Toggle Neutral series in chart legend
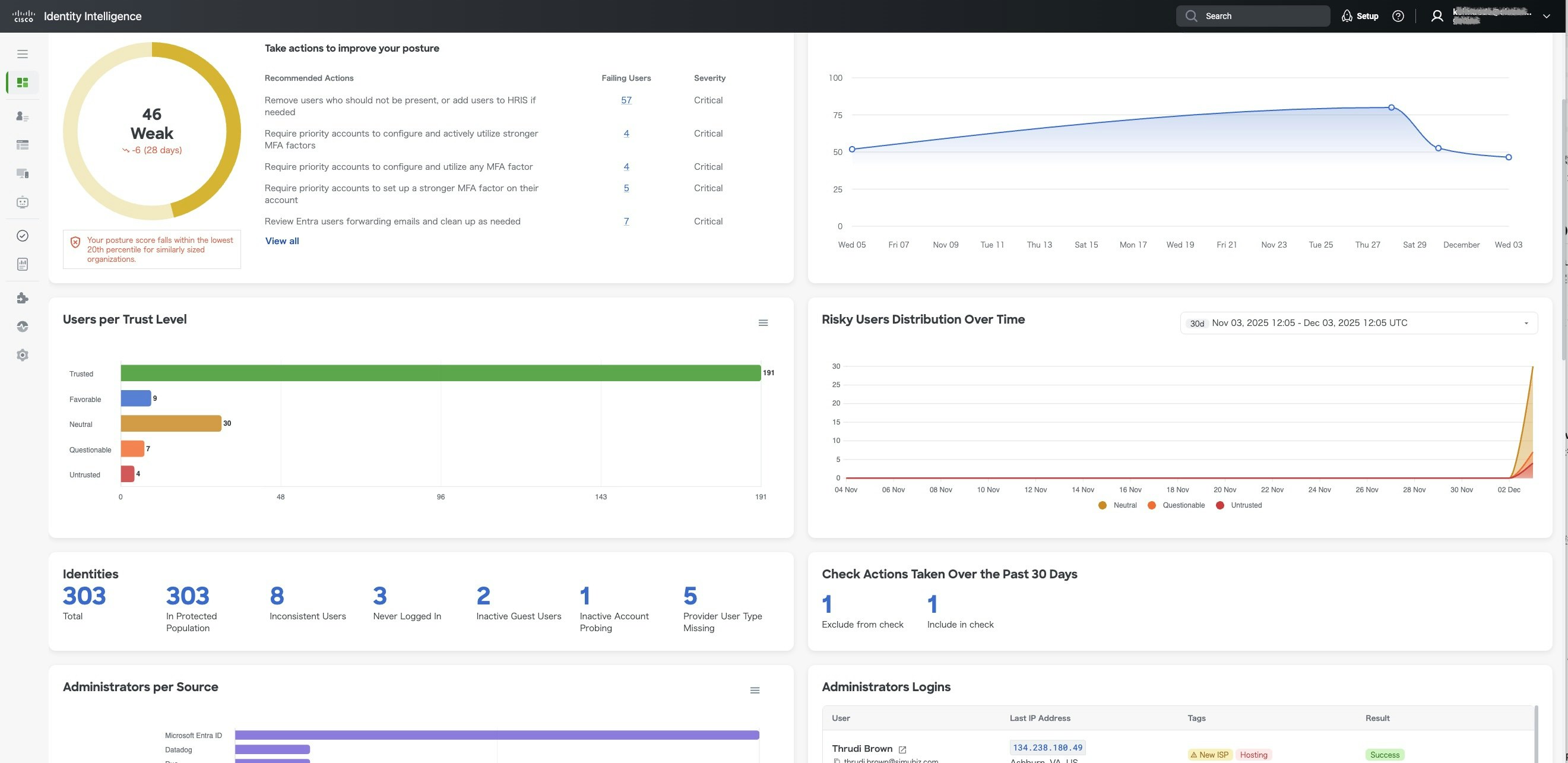This screenshot has width=1568, height=763. pyautogui.click(x=1117, y=505)
